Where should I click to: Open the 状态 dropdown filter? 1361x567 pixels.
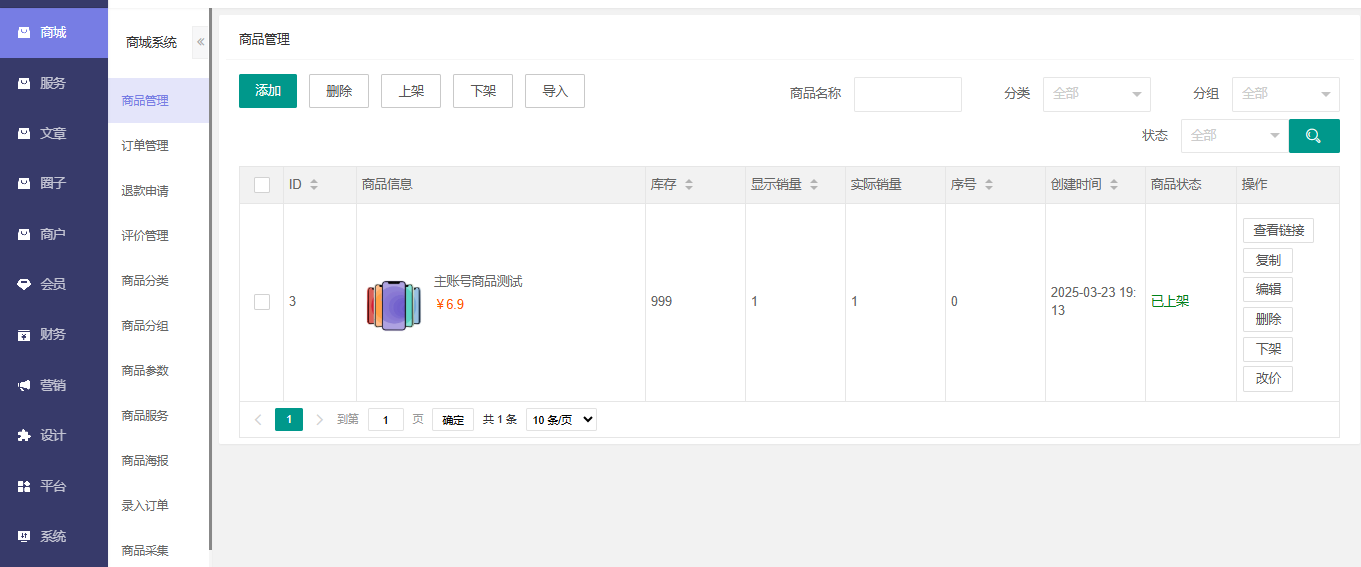1234,136
